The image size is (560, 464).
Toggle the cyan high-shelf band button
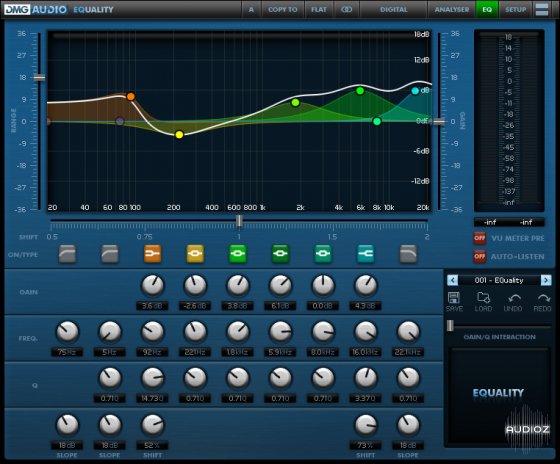(366, 254)
